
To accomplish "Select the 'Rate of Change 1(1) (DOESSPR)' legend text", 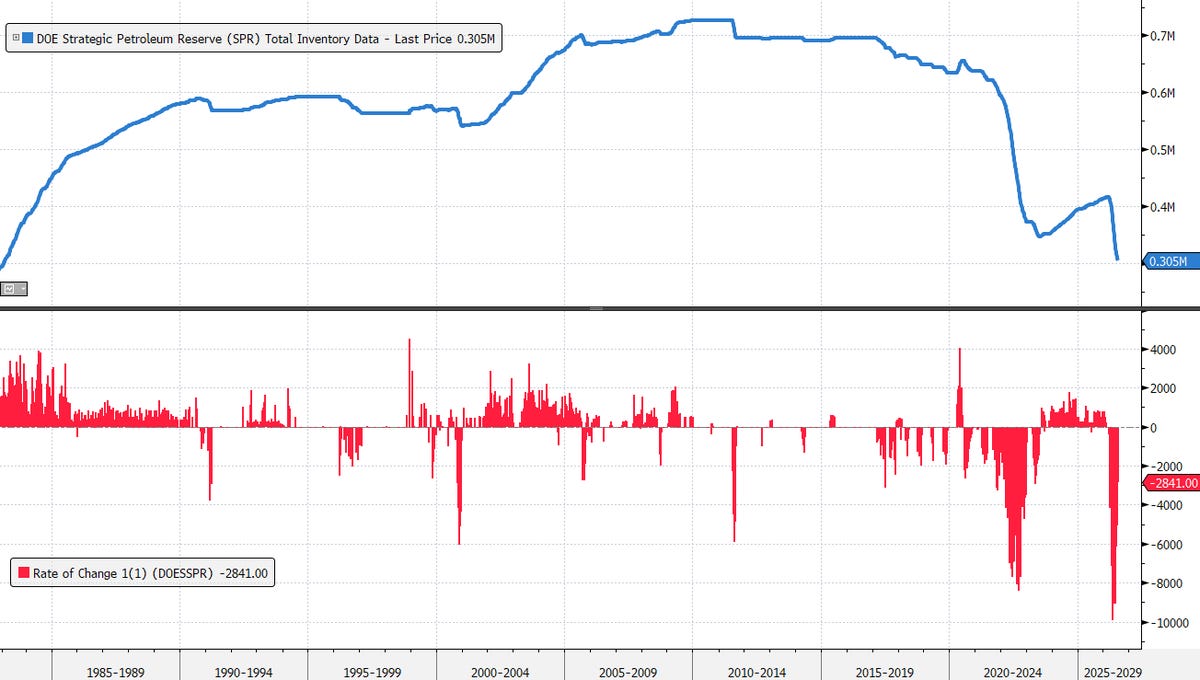I will pyautogui.click(x=124, y=573).
